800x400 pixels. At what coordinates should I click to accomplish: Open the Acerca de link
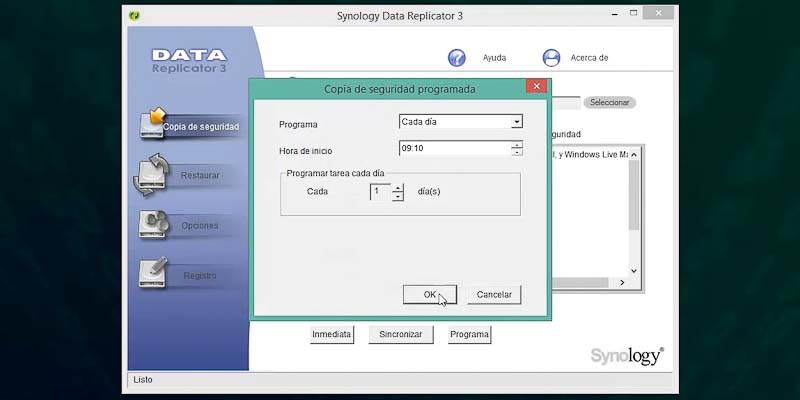click(589, 58)
